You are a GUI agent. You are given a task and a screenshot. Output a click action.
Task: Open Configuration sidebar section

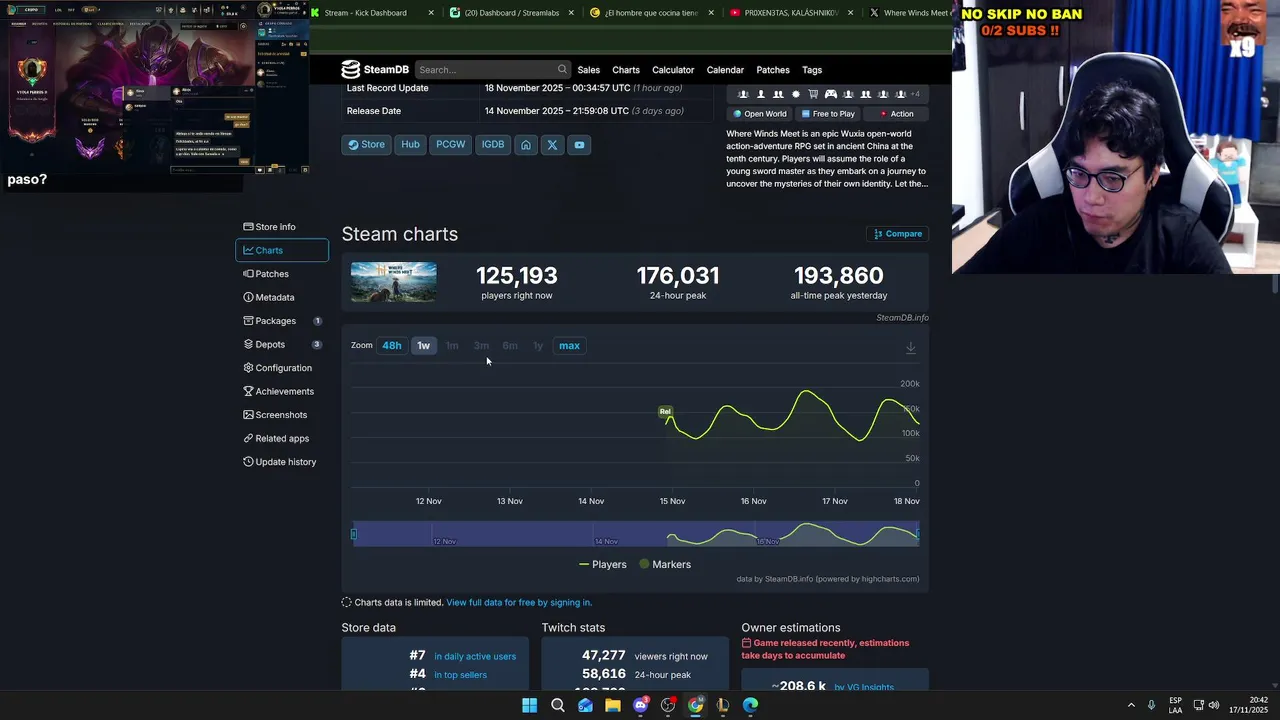[282, 368]
